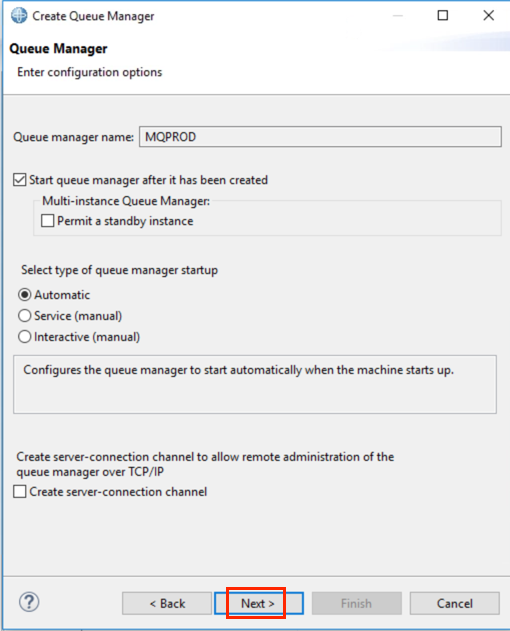Viewport: 510px width, 631px height.
Task: Cancel the queue manager wizard
Action: (x=455, y=603)
